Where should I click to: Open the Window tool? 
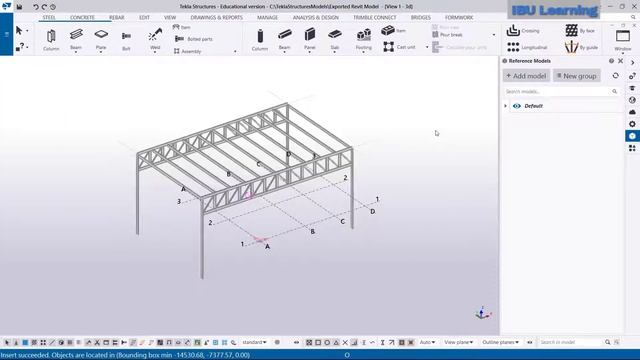[x=623, y=40]
